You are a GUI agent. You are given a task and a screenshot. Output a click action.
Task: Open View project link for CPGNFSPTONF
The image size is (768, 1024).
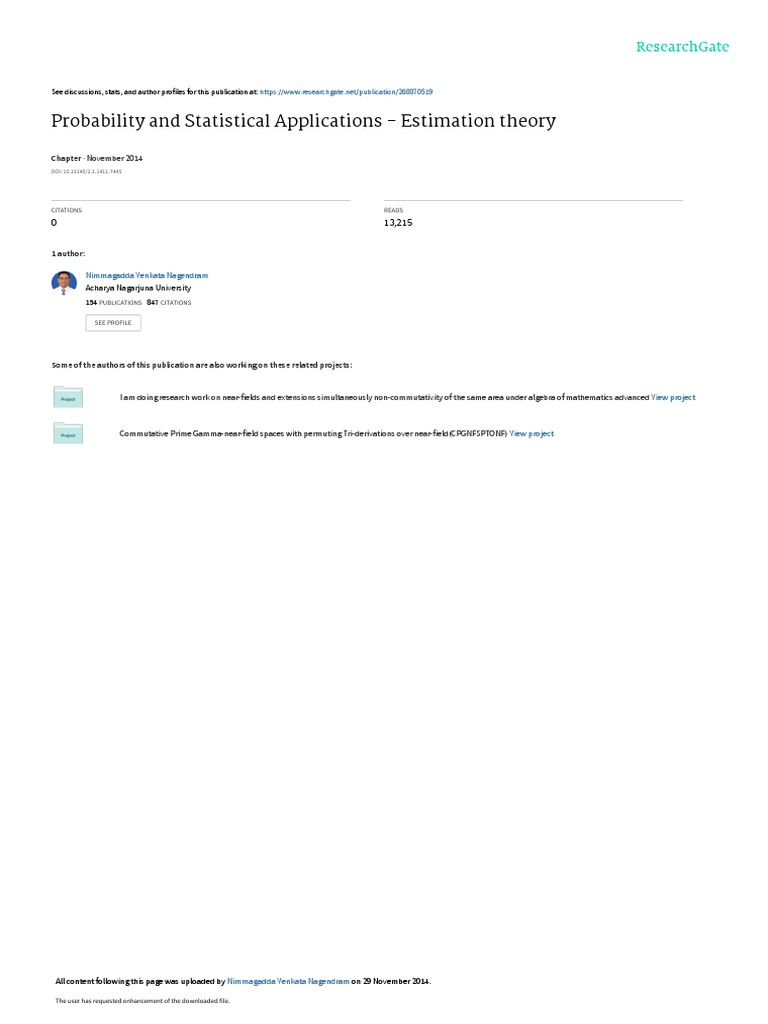click(532, 434)
